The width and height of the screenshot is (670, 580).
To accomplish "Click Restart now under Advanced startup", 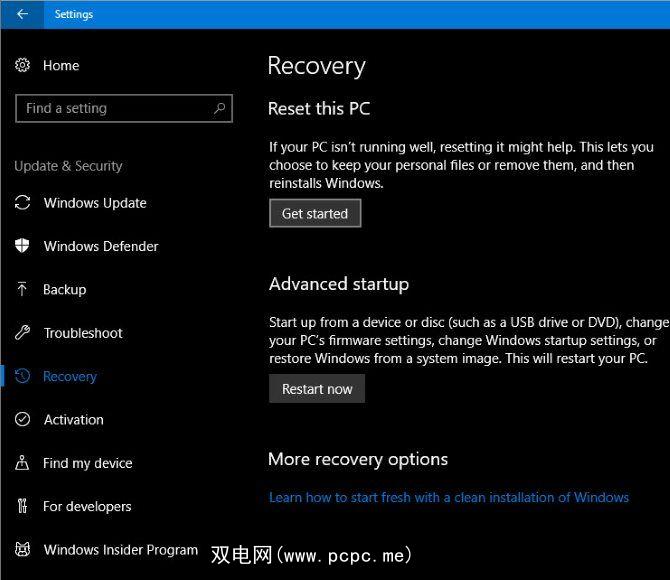I will click(x=317, y=389).
